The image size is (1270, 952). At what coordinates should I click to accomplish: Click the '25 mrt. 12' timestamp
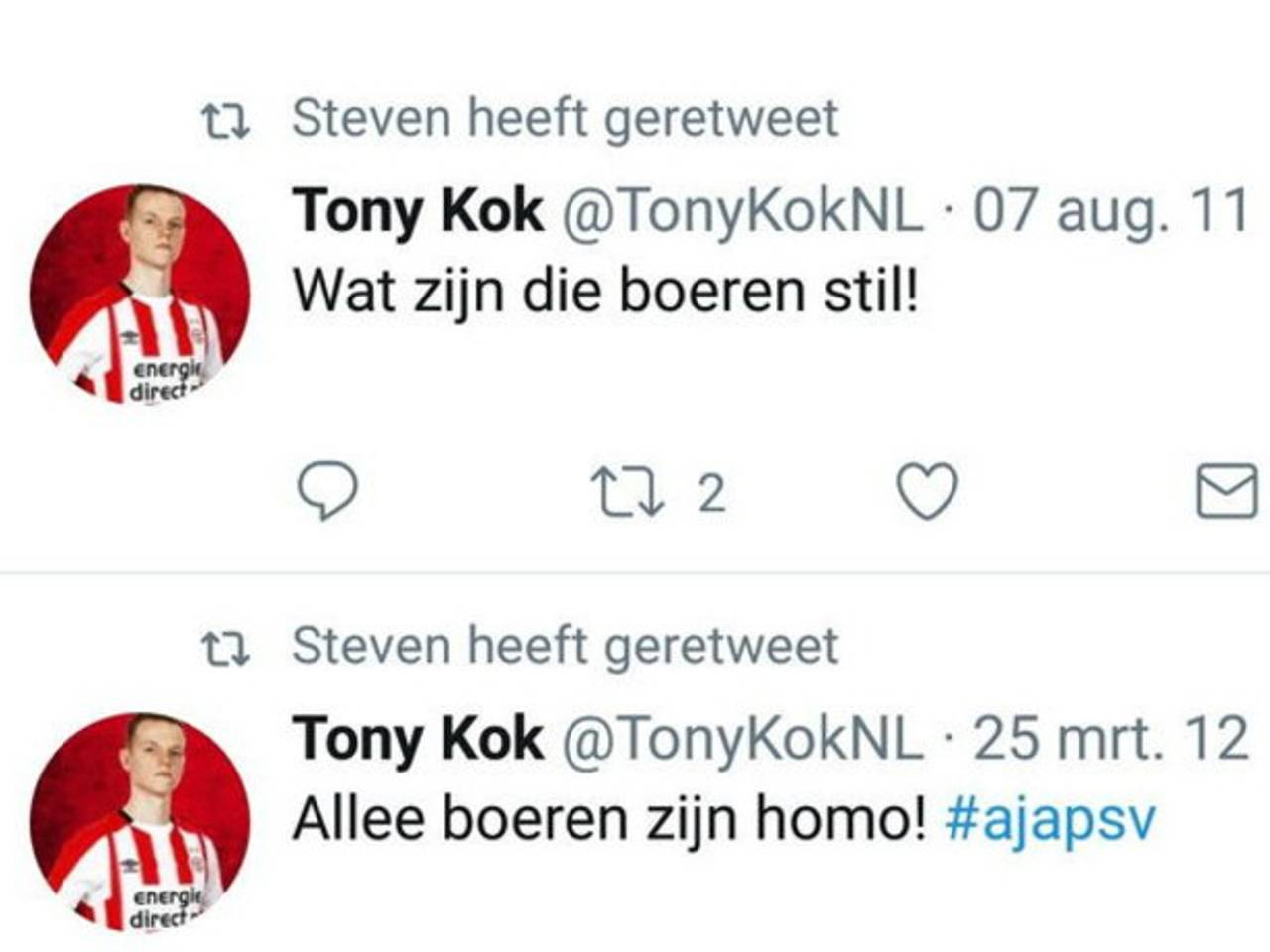pyautogui.click(x=1110, y=740)
